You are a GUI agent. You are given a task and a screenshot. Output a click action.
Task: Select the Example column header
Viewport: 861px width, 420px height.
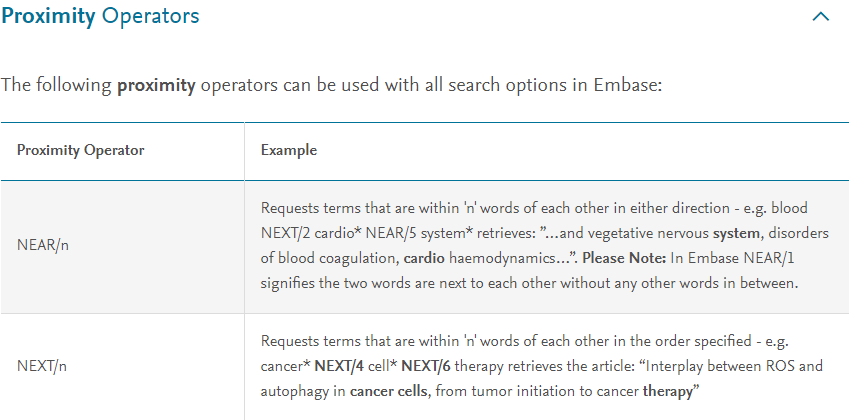point(289,150)
